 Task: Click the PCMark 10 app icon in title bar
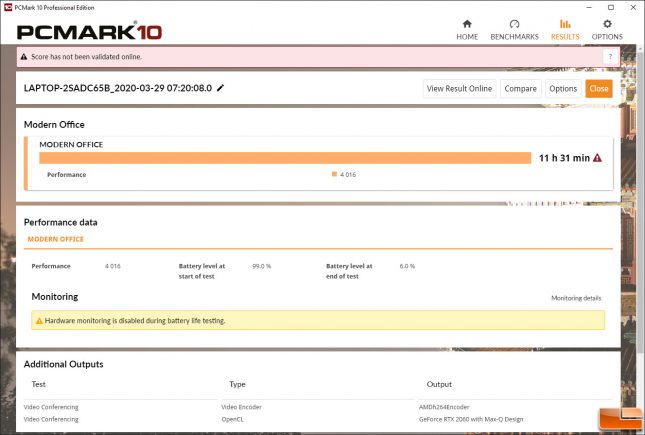8,7
